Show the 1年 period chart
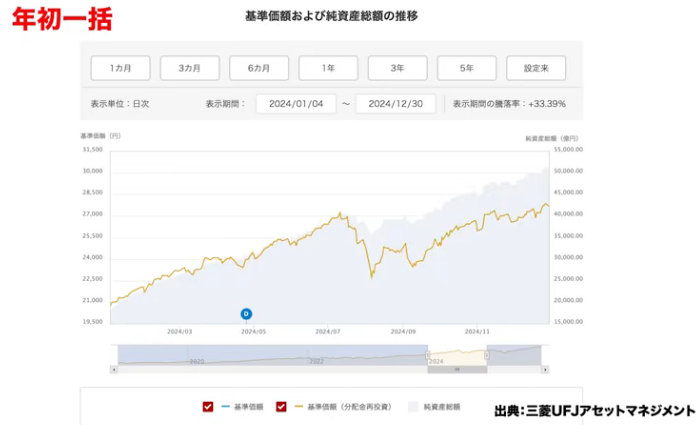This screenshot has width=697, height=425. pos(327,68)
